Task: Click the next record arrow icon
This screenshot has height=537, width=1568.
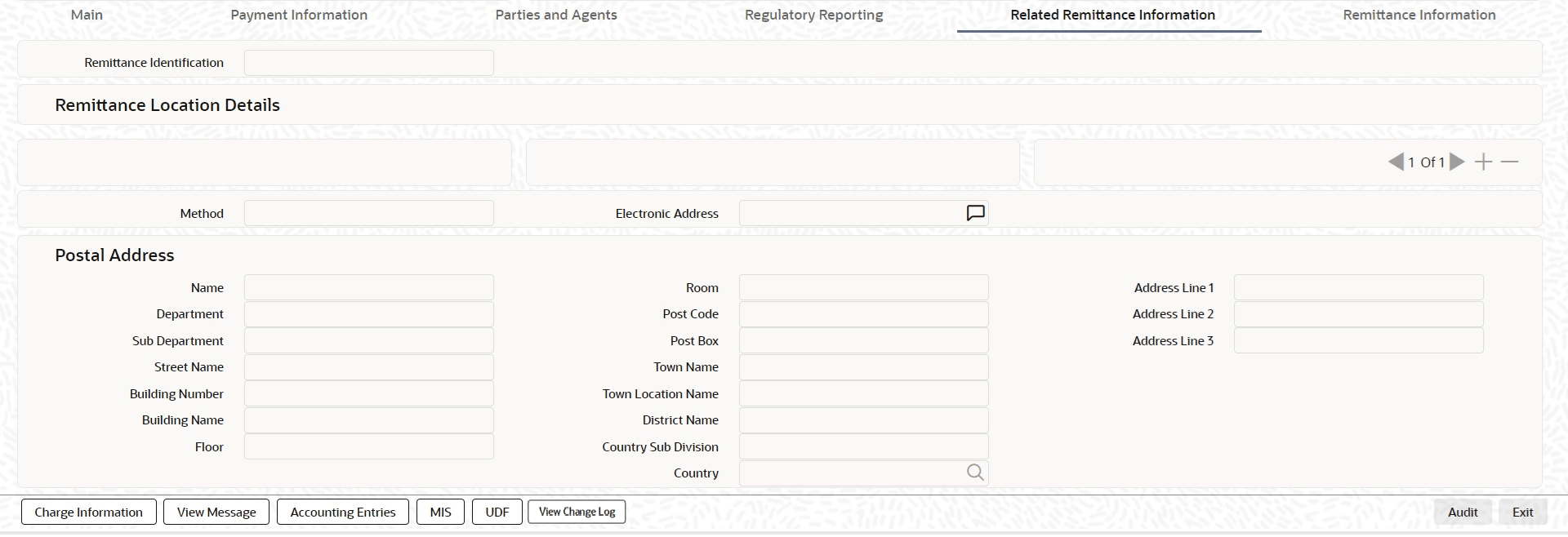Action: coord(1457,162)
